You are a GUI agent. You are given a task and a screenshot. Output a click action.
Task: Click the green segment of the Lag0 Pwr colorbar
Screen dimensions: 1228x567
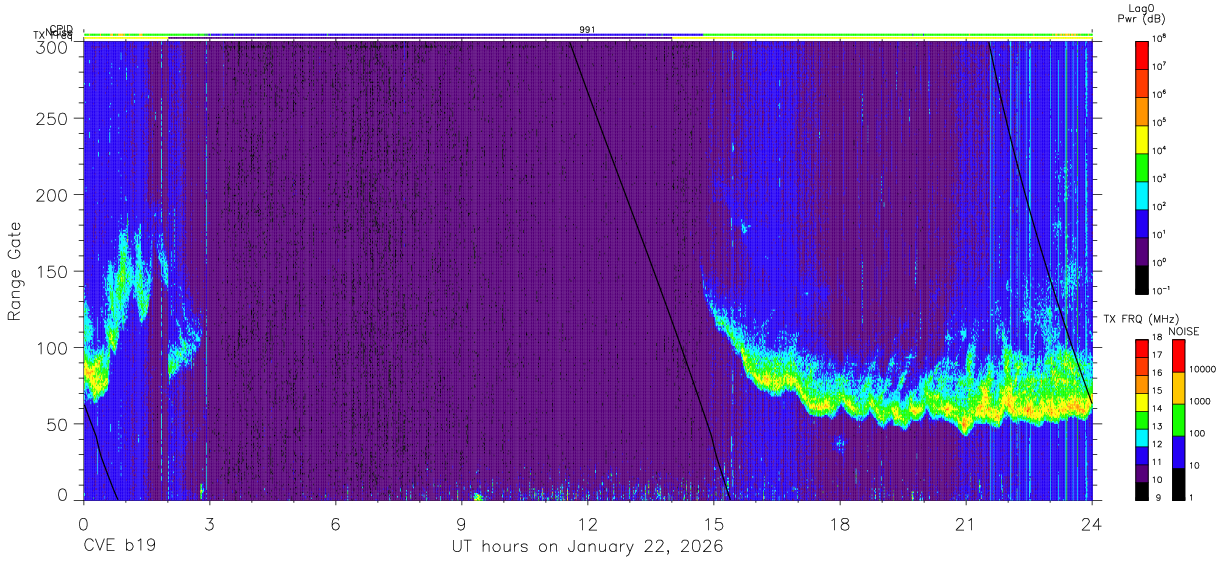(x=1143, y=166)
